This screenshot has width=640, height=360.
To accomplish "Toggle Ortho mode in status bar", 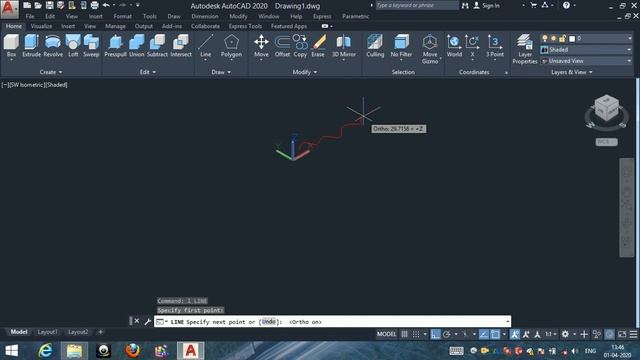I will click(436, 334).
